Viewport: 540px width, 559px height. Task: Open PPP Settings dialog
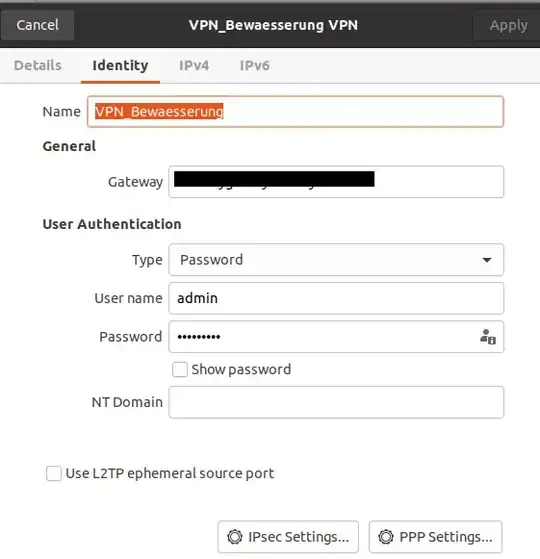pos(435,537)
